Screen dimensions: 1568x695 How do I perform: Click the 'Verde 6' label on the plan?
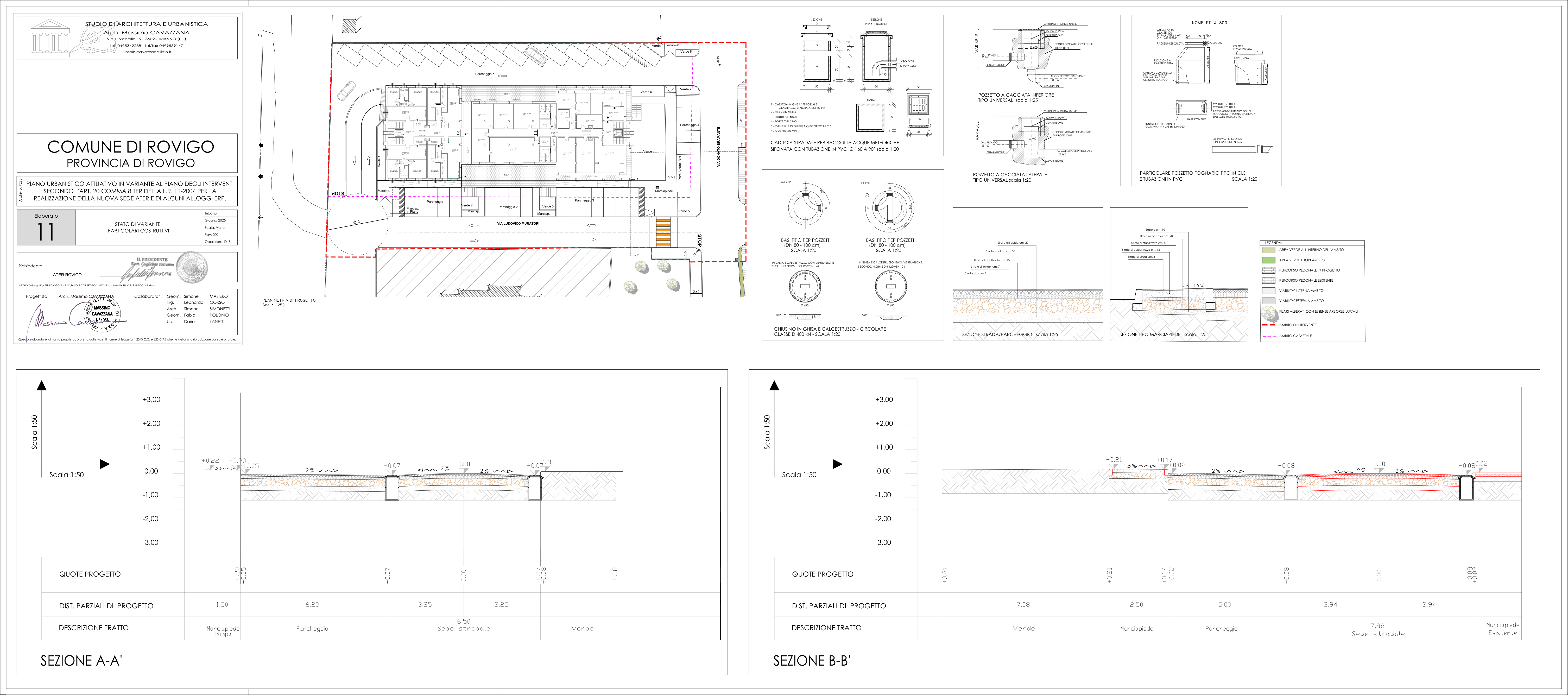pos(646,92)
